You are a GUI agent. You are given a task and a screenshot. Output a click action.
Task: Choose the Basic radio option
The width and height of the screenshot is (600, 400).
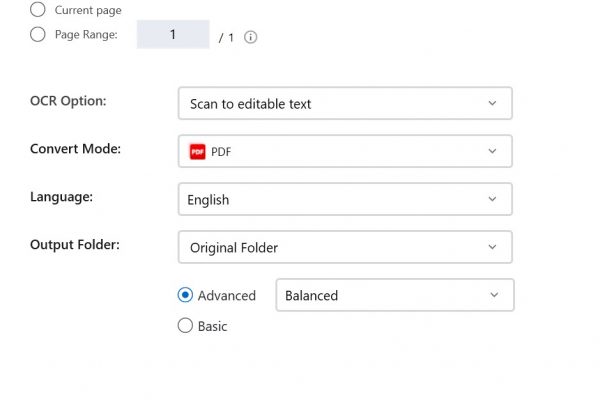185,326
